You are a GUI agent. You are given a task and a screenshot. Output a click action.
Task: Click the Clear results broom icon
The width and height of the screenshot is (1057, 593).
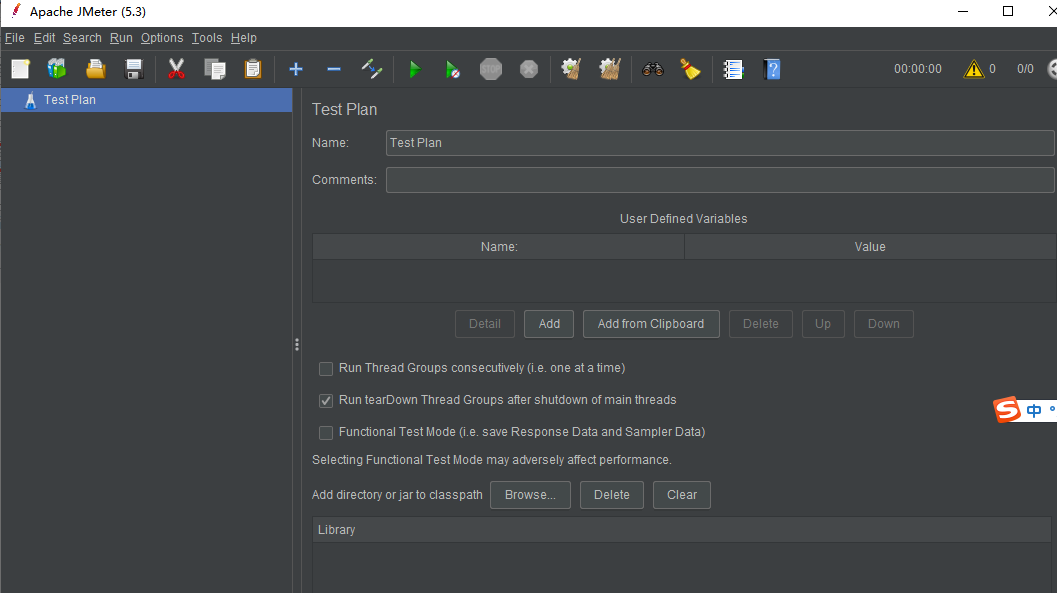(x=571, y=69)
